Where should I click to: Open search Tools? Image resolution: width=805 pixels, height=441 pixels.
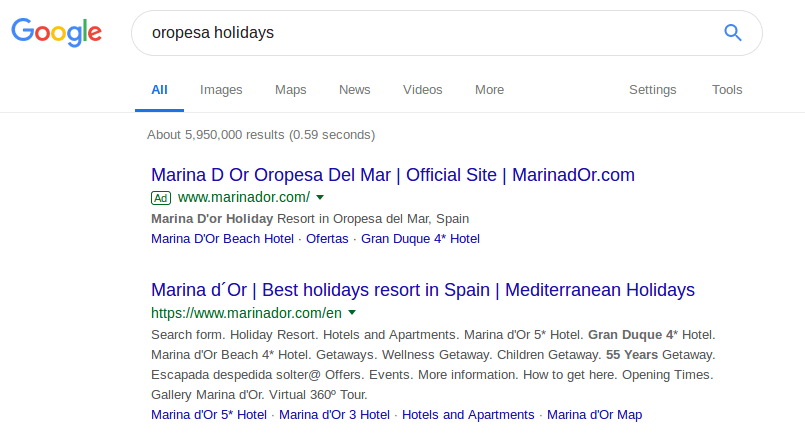pyautogui.click(x=727, y=90)
